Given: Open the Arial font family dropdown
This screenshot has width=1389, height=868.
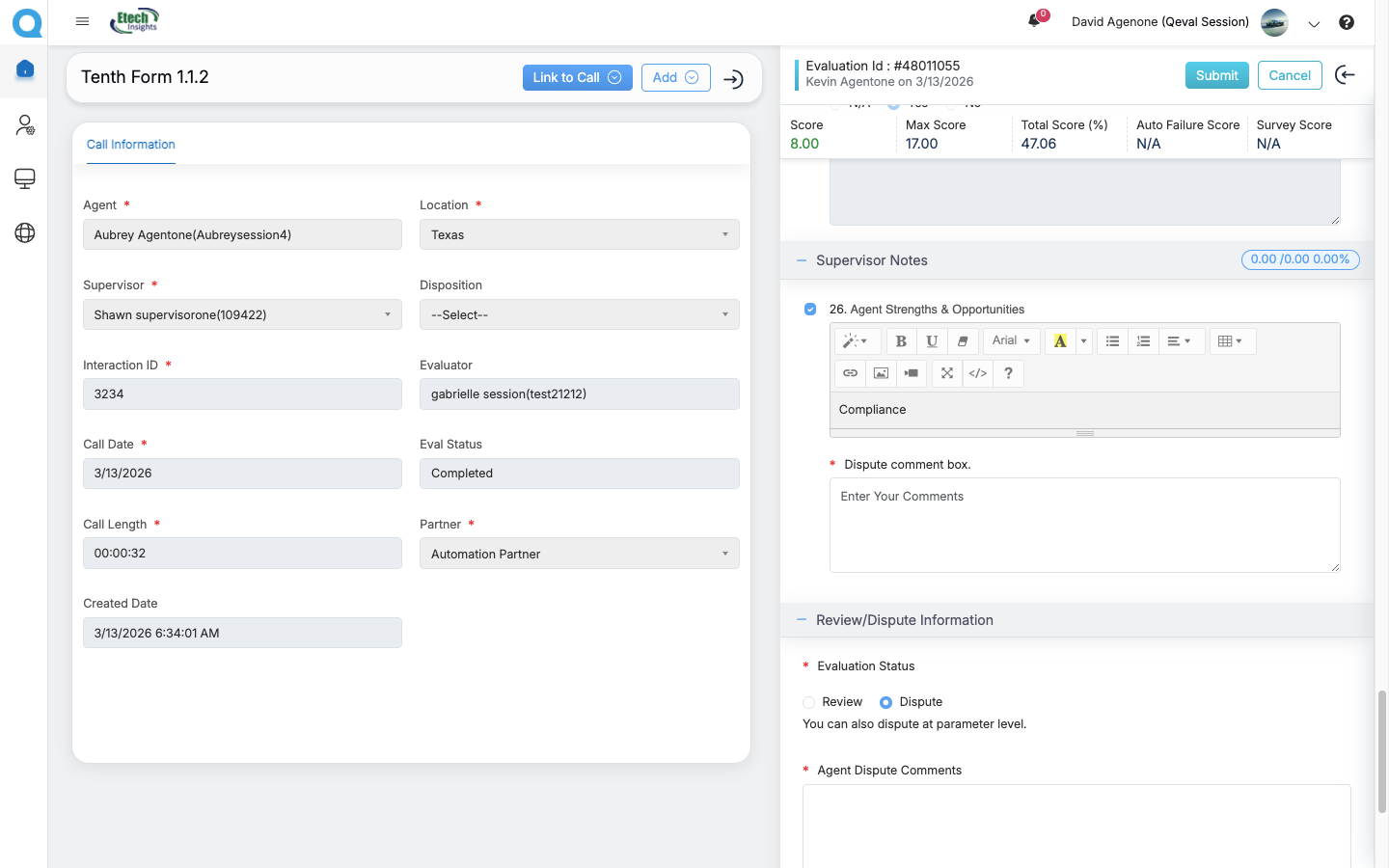Looking at the screenshot, I should [x=1010, y=341].
